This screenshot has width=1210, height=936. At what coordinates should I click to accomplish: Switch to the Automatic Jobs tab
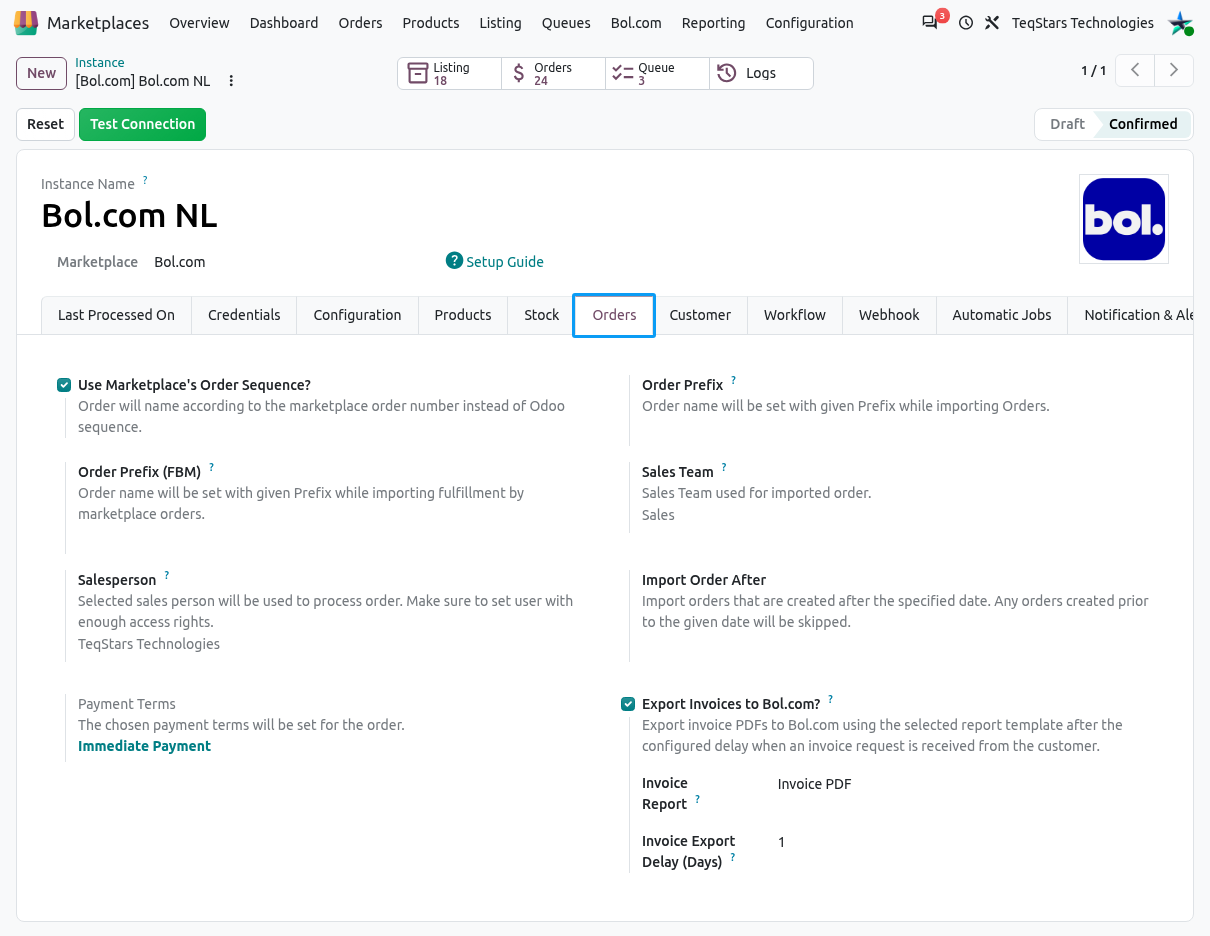(1001, 315)
